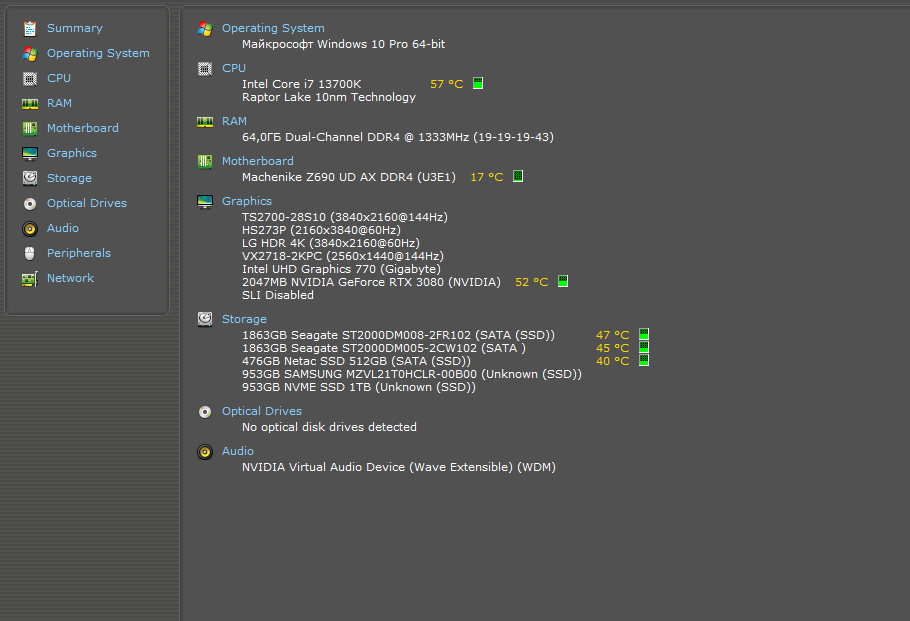Click the Graphics monitor icon in sidebar

(x=30, y=153)
